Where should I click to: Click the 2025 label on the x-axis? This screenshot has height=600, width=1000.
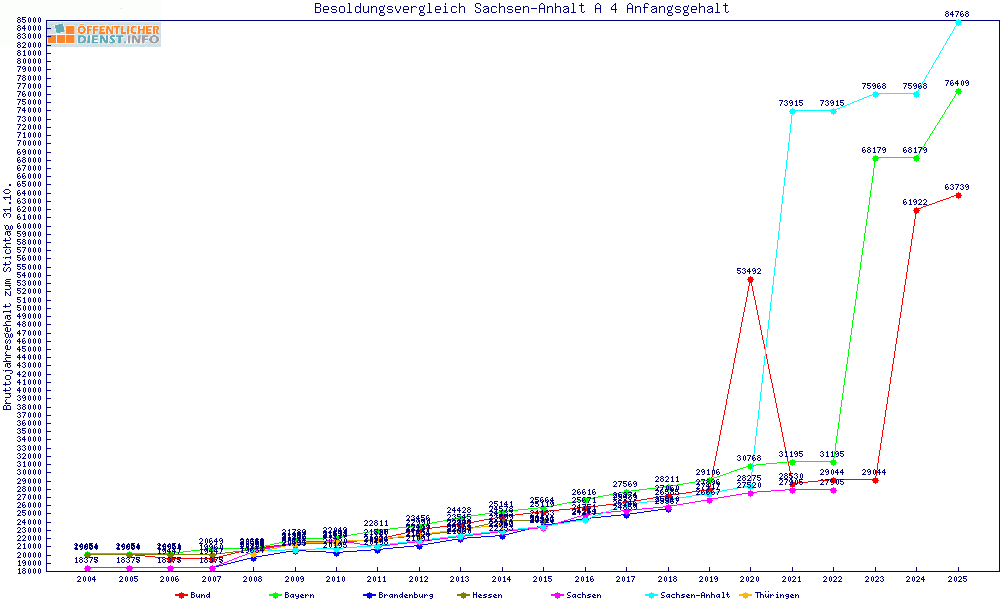[x=958, y=579]
